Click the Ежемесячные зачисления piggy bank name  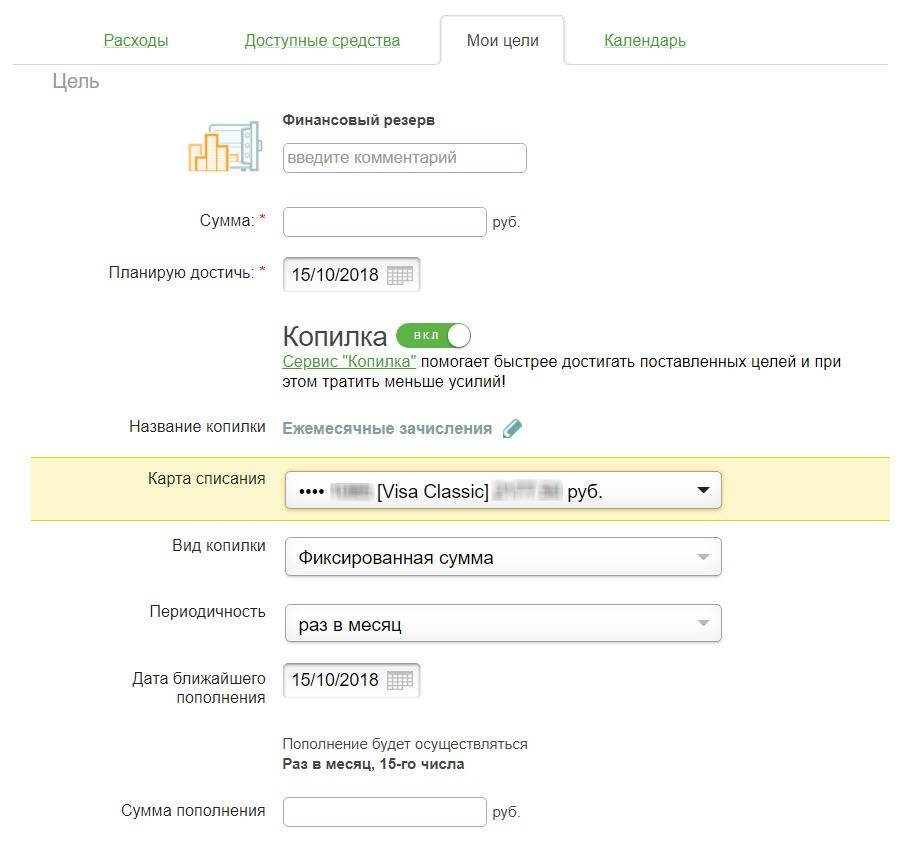387,429
